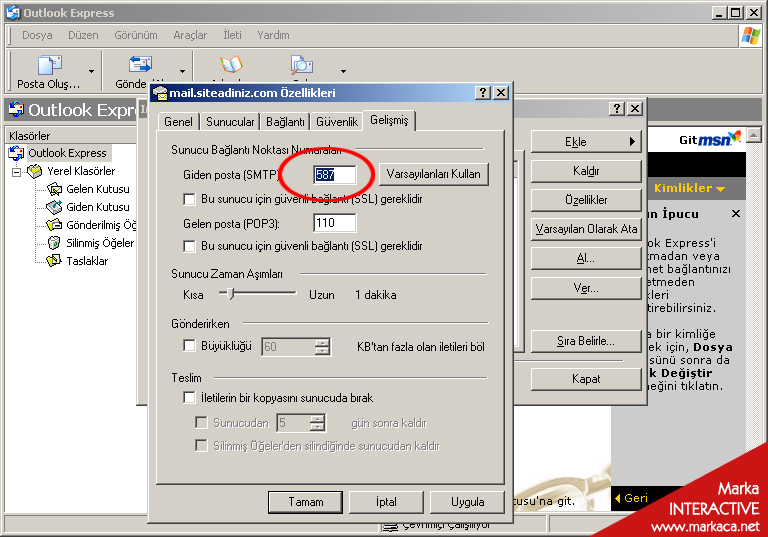Click the Al... import button
The image size is (768, 537).
[586, 258]
